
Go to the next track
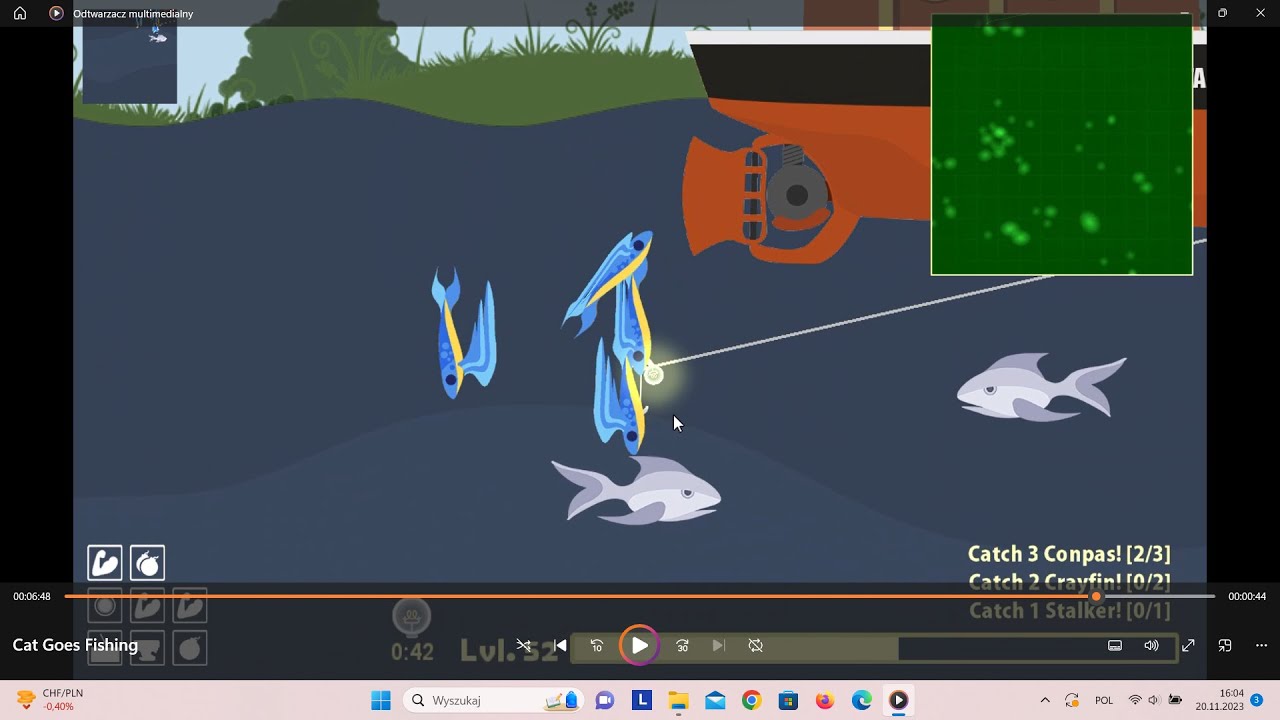point(718,646)
